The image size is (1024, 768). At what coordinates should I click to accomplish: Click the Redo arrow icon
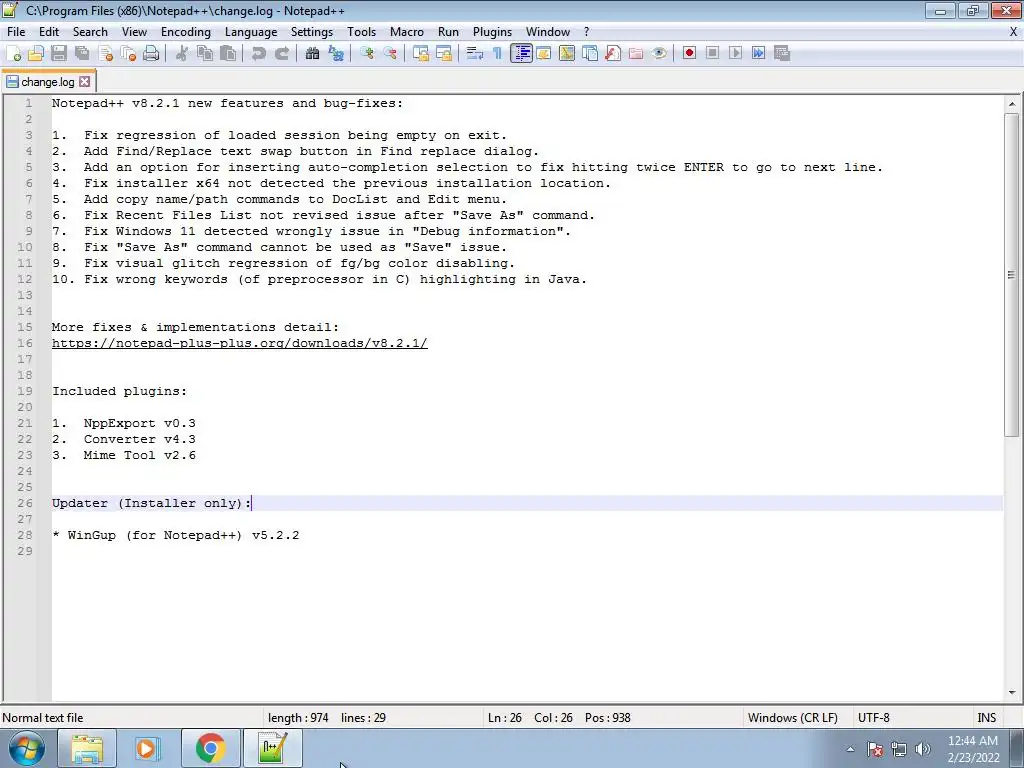281,54
